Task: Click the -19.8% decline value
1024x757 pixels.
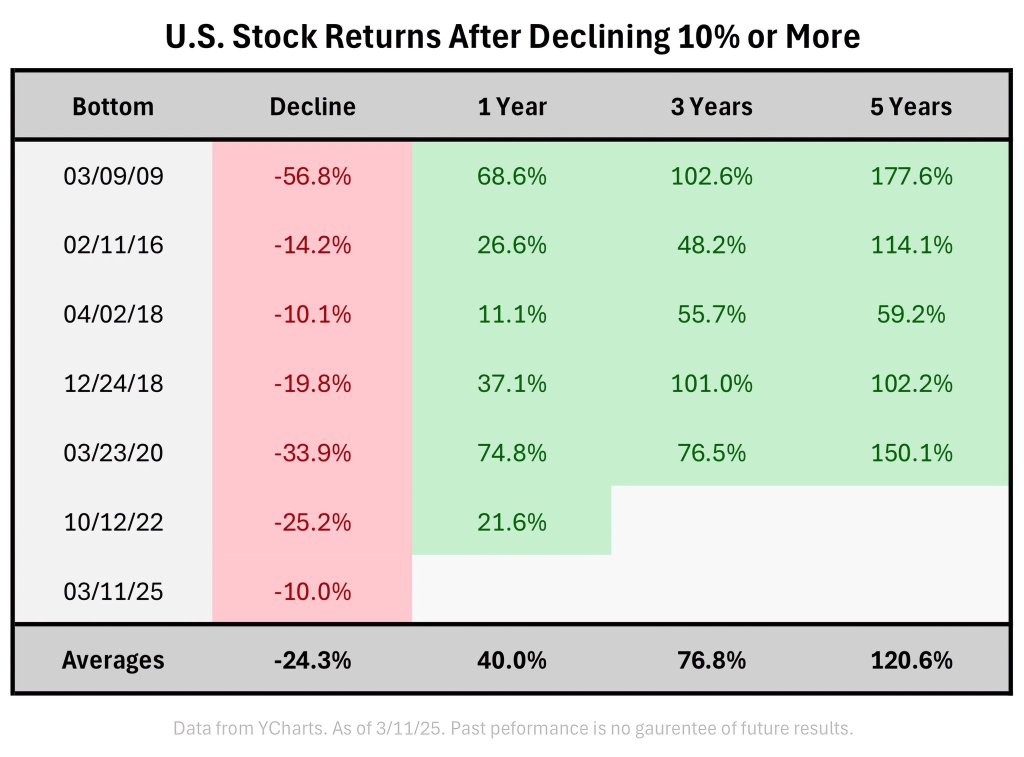Action: [312, 383]
